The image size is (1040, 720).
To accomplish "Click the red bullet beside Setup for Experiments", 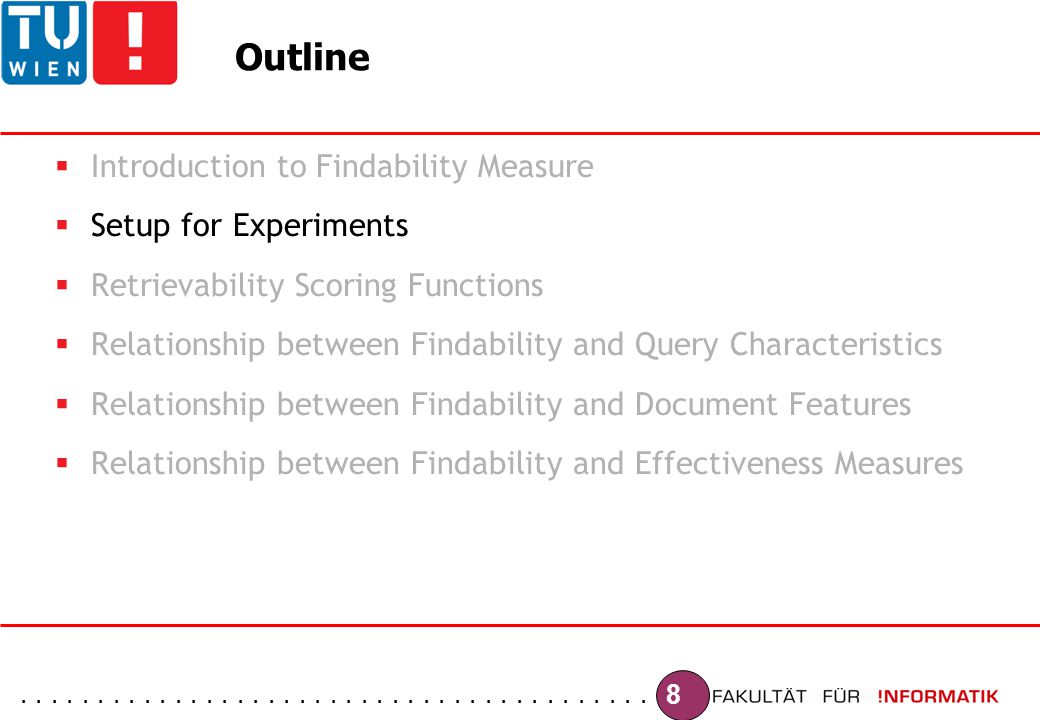I will click(62, 225).
